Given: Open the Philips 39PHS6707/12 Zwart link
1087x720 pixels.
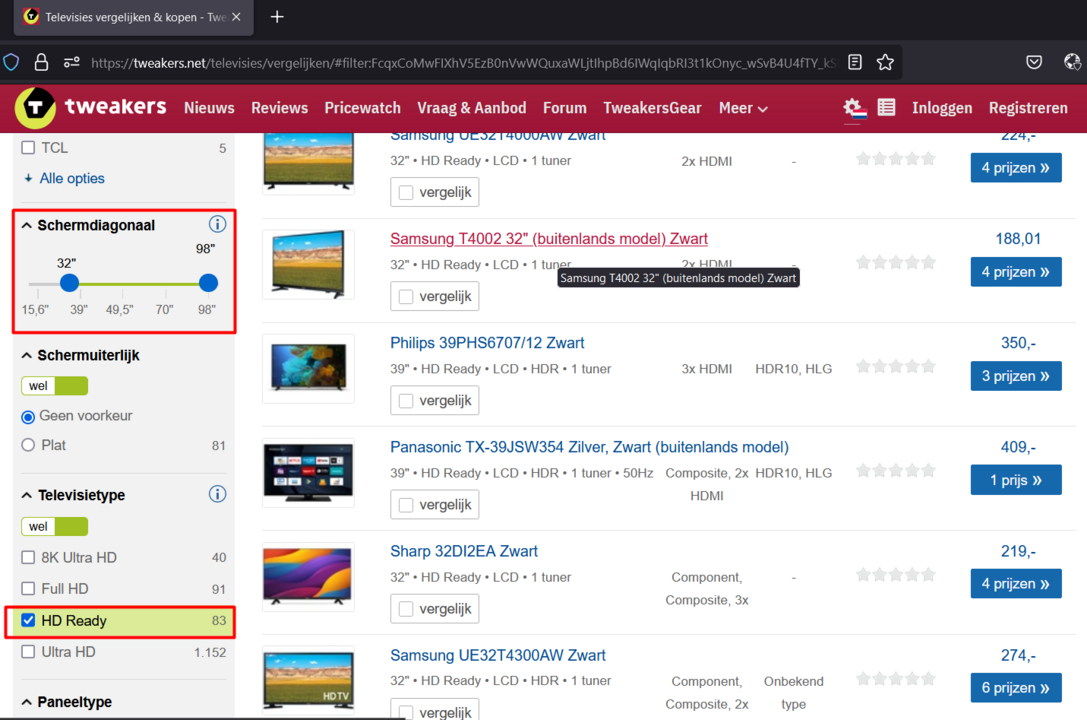Looking at the screenshot, I should click(x=487, y=342).
